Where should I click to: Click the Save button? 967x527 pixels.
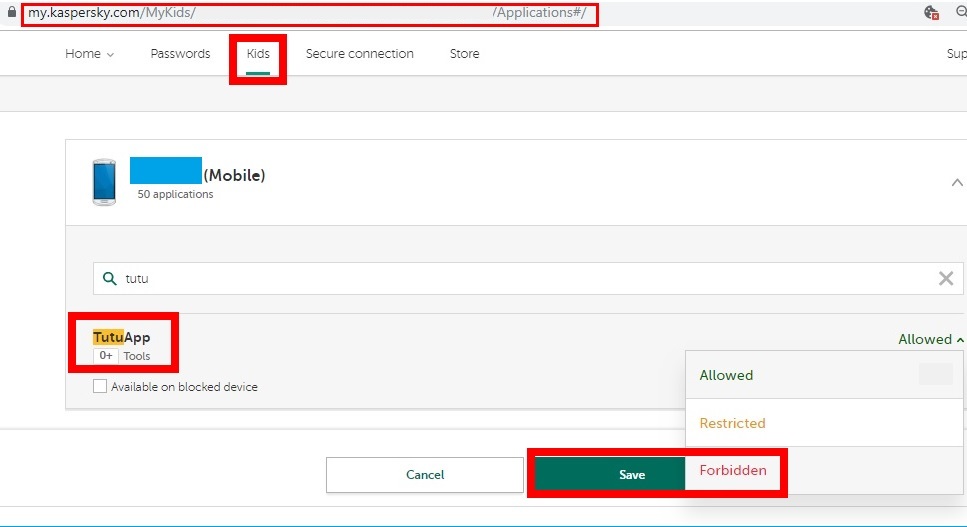611,475
